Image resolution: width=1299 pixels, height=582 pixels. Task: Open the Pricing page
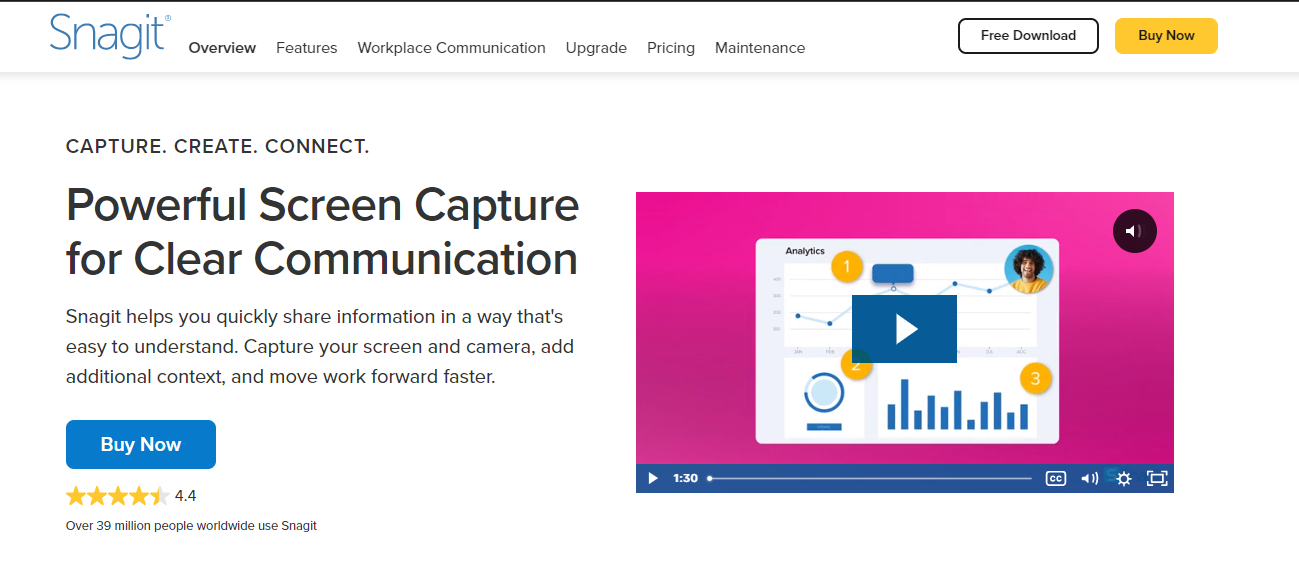[671, 48]
